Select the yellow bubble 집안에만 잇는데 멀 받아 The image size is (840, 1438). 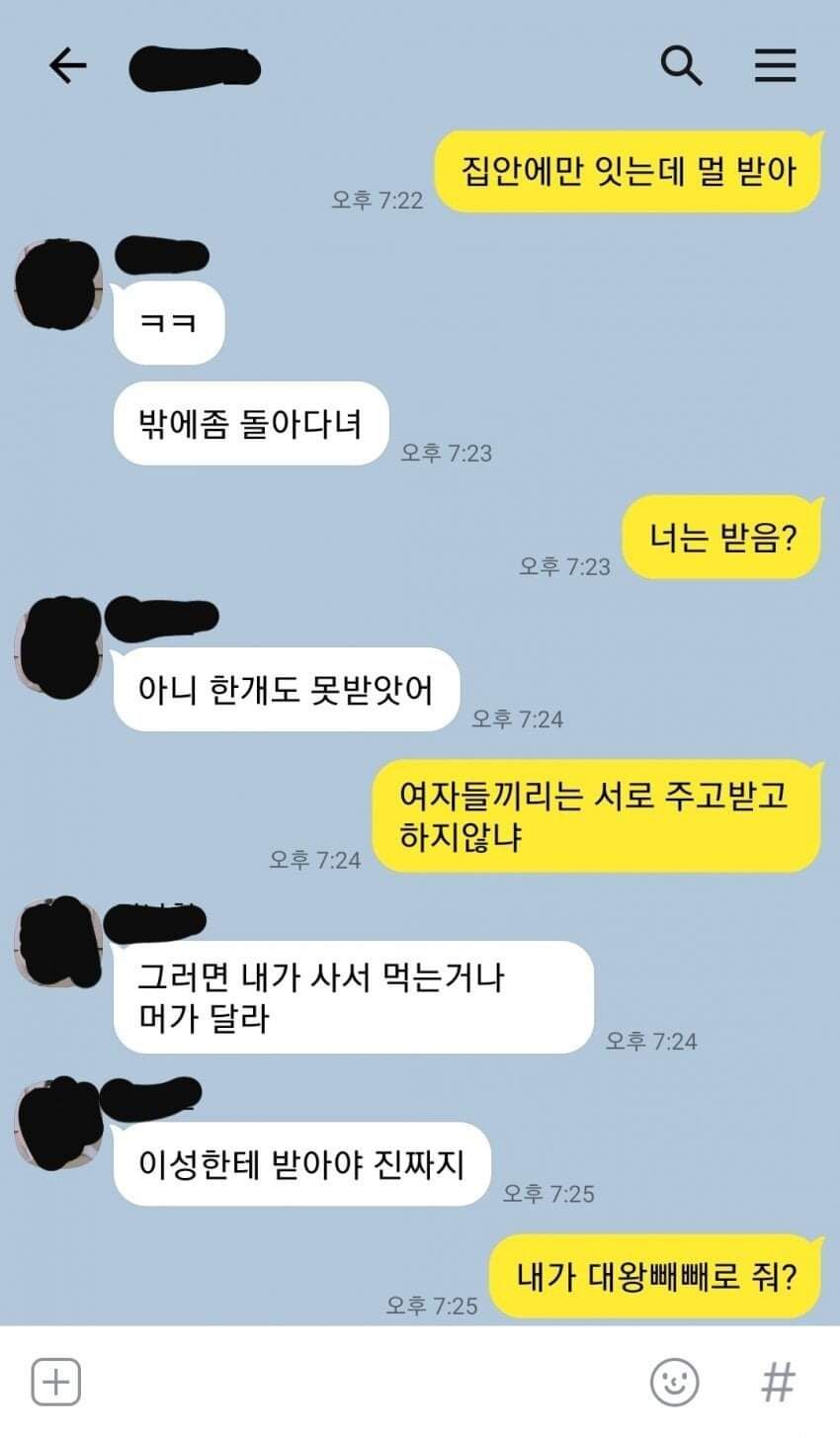click(629, 171)
